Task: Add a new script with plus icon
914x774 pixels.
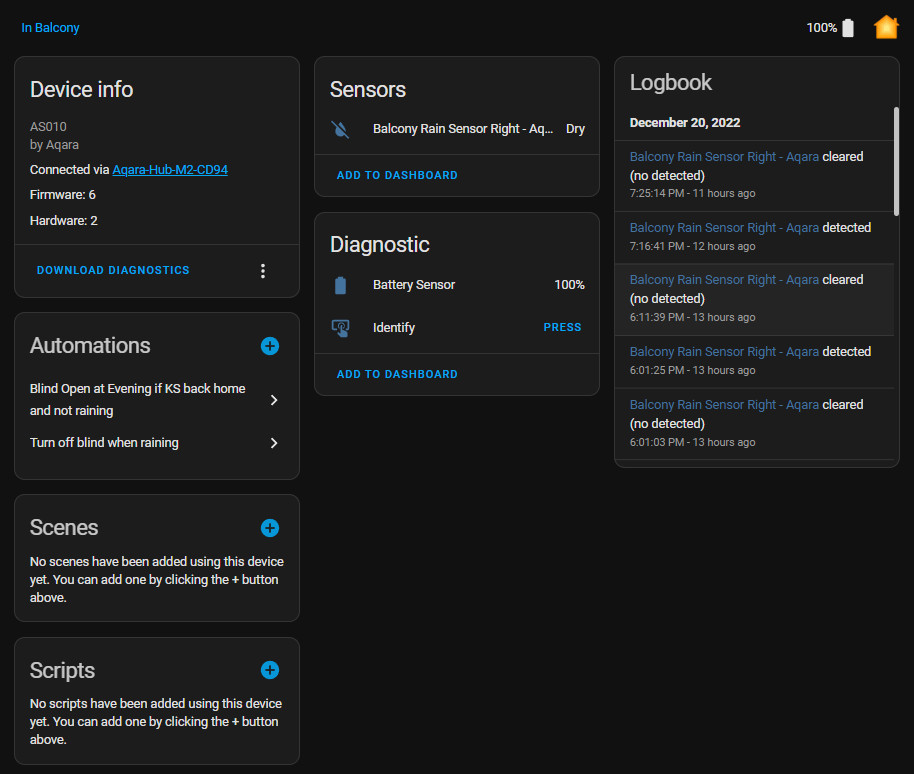Action: tap(269, 670)
